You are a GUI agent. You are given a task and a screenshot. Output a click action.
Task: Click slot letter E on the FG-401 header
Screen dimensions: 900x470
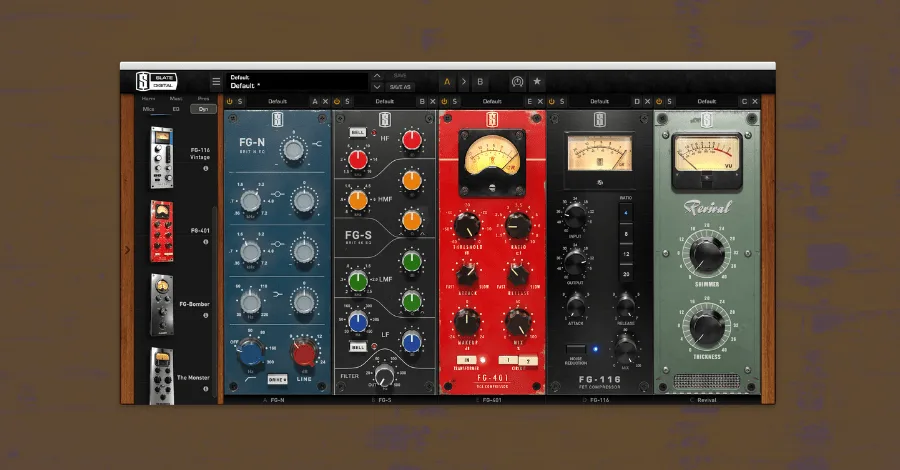coord(529,102)
